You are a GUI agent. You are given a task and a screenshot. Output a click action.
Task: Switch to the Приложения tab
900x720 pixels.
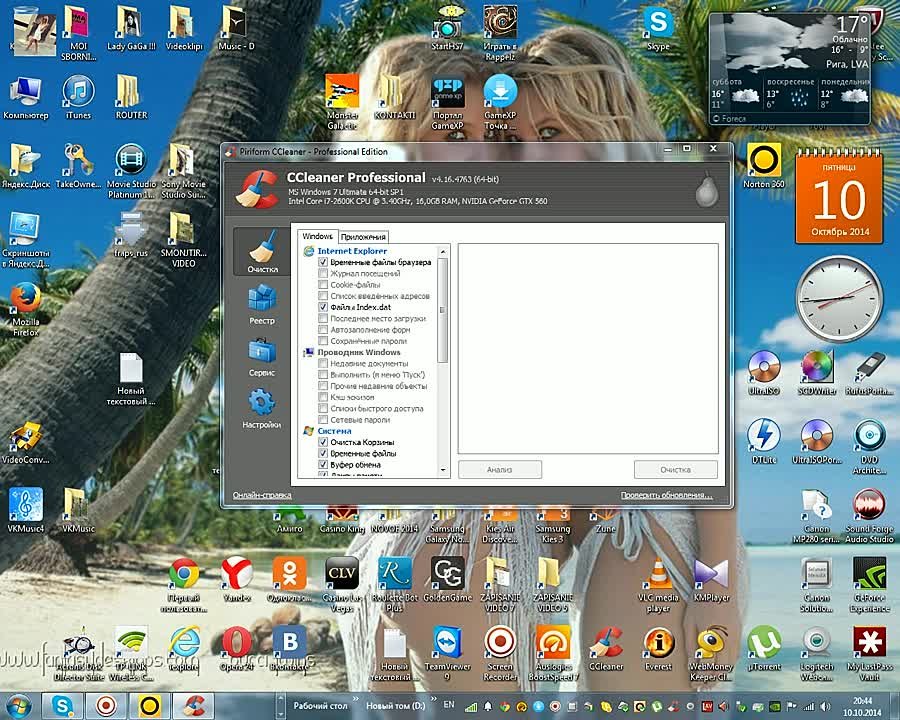tap(363, 236)
